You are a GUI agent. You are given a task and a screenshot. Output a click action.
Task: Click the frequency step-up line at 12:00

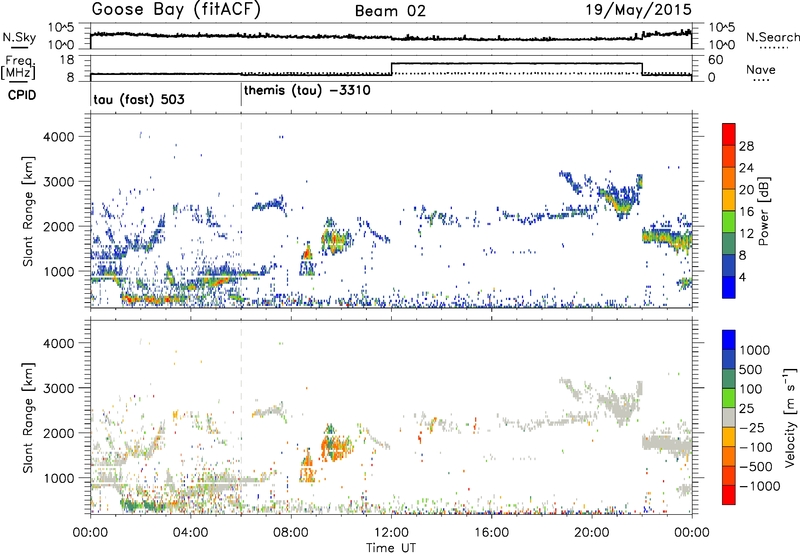click(391, 69)
